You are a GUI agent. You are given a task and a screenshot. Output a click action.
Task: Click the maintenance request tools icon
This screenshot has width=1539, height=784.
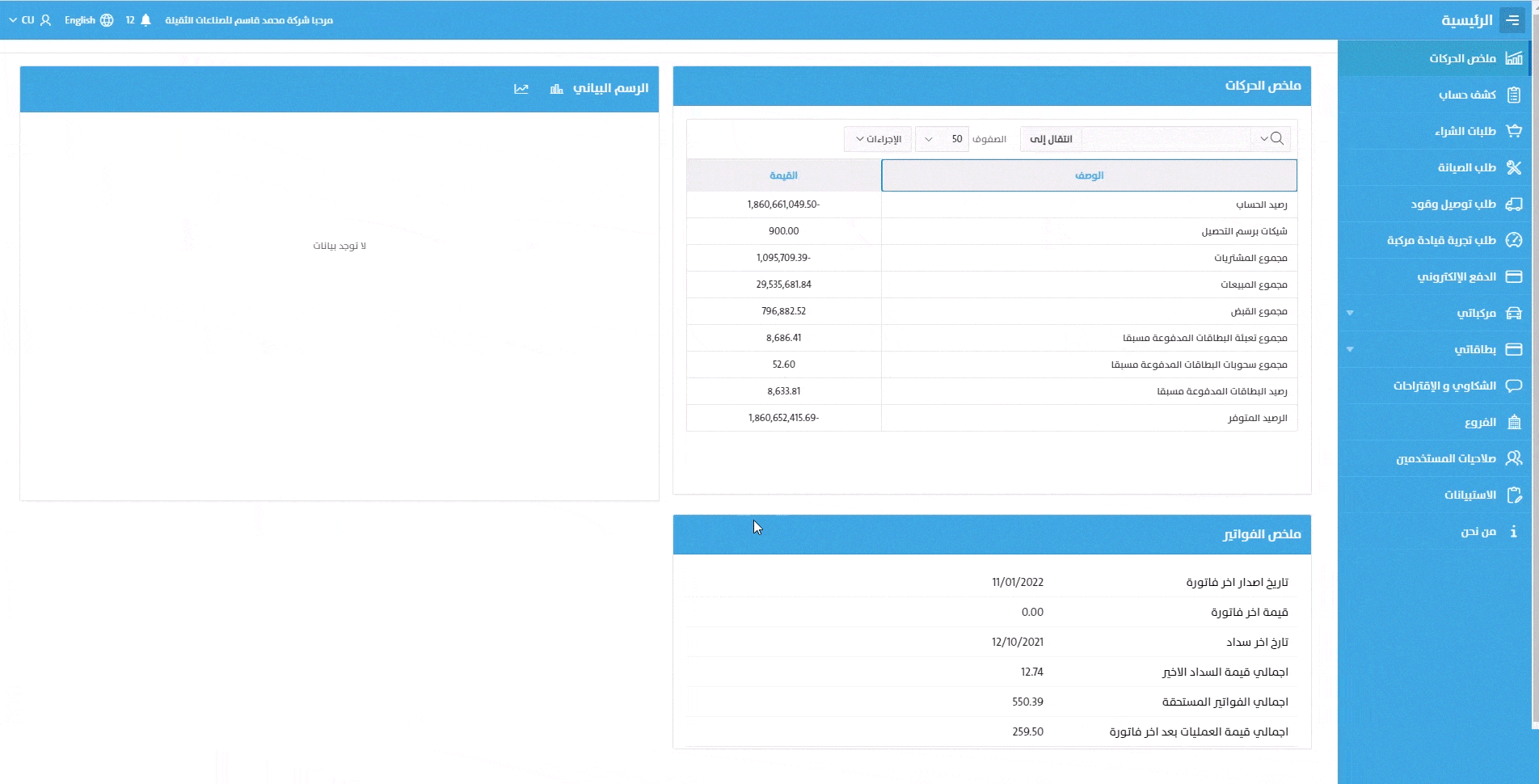[1514, 167]
